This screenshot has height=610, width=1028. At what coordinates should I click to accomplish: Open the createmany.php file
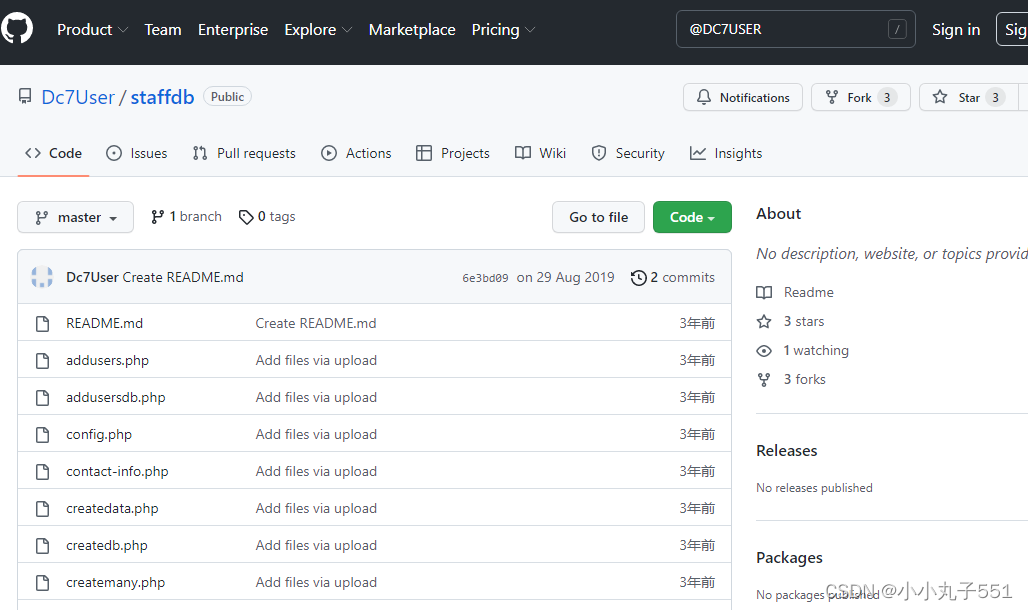pyautogui.click(x=115, y=582)
